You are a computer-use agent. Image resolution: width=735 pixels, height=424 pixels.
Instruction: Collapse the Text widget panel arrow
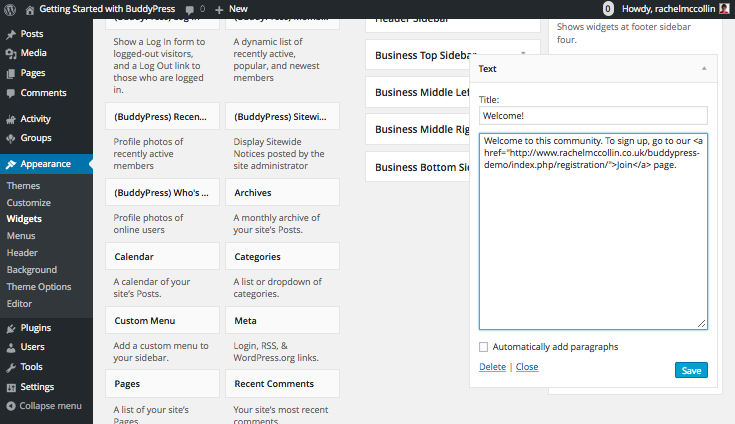[704, 68]
